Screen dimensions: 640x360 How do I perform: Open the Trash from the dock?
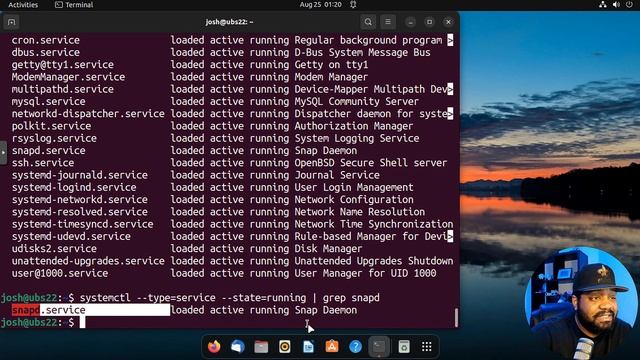click(404, 347)
